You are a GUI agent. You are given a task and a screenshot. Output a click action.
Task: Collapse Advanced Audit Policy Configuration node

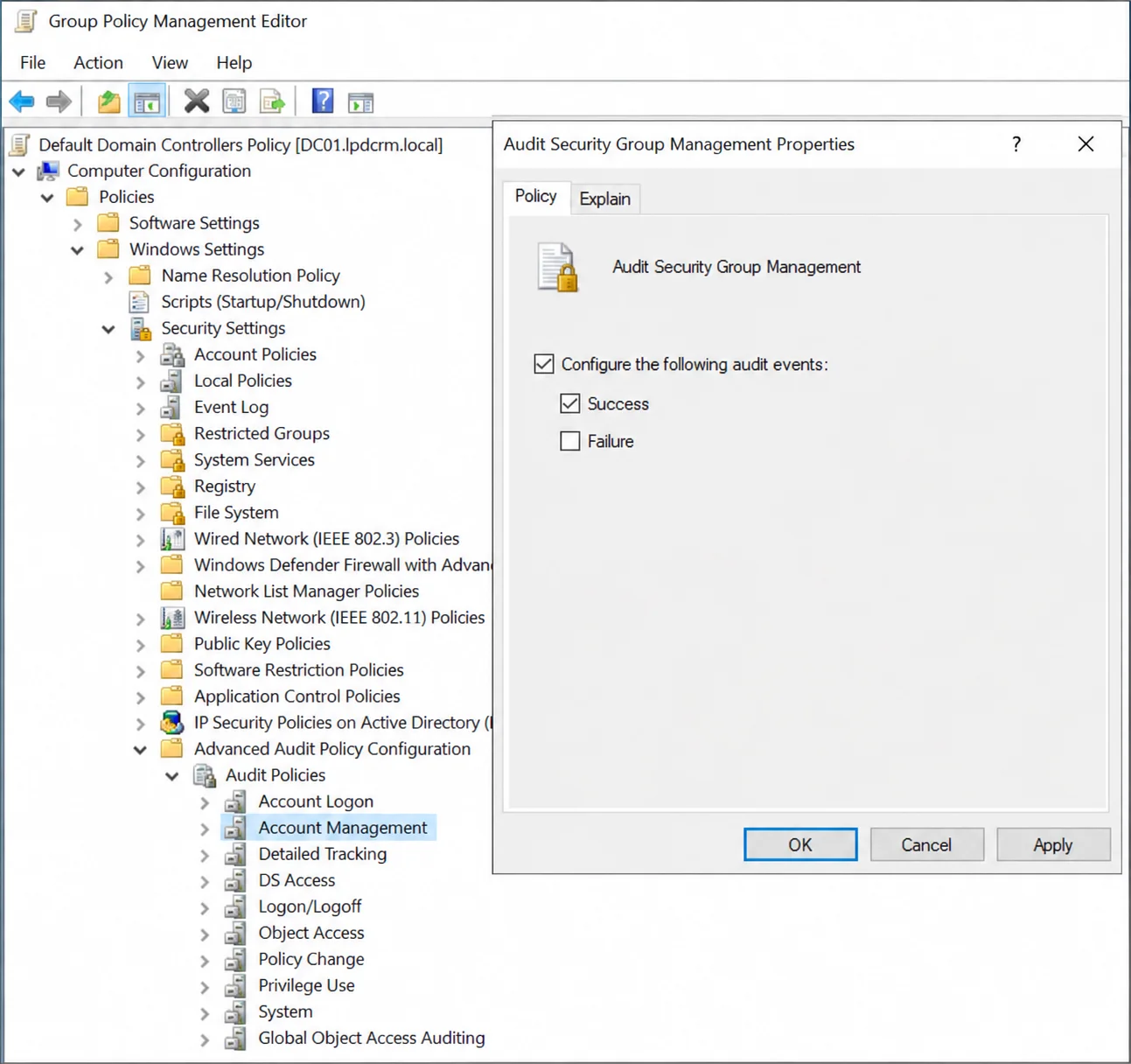(140, 750)
